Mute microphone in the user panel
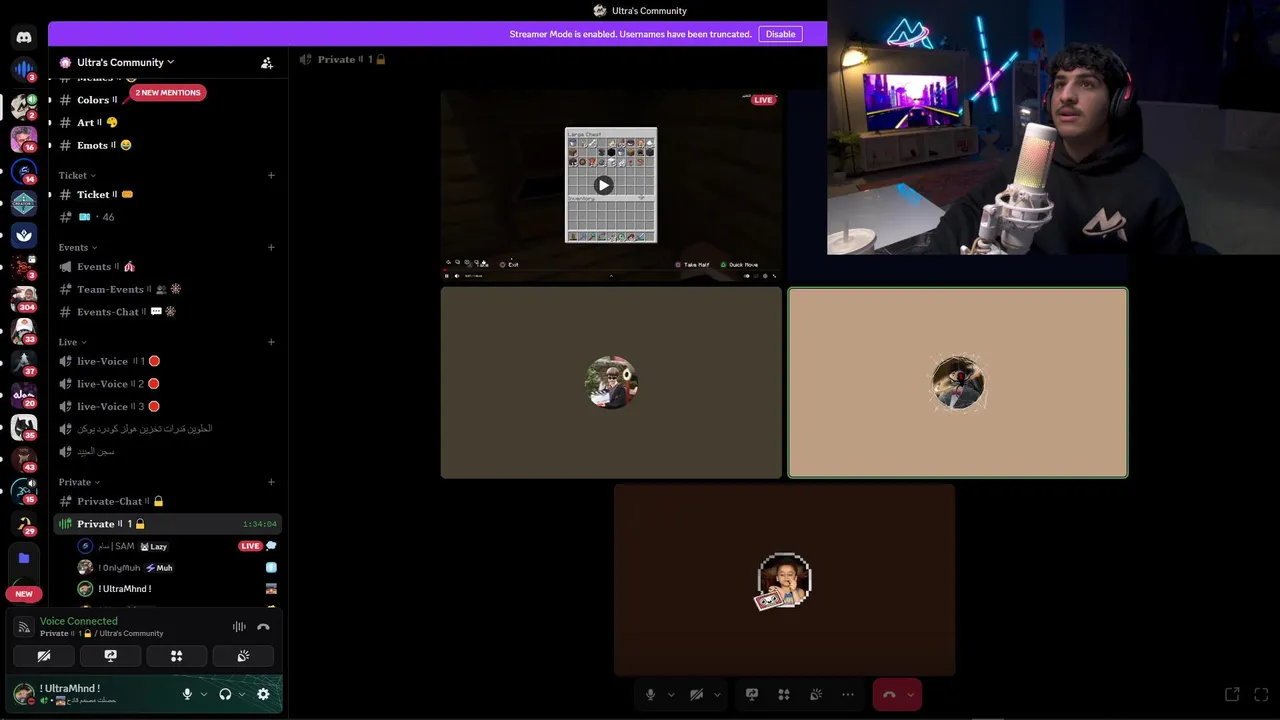The image size is (1280, 720). coord(187,694)
